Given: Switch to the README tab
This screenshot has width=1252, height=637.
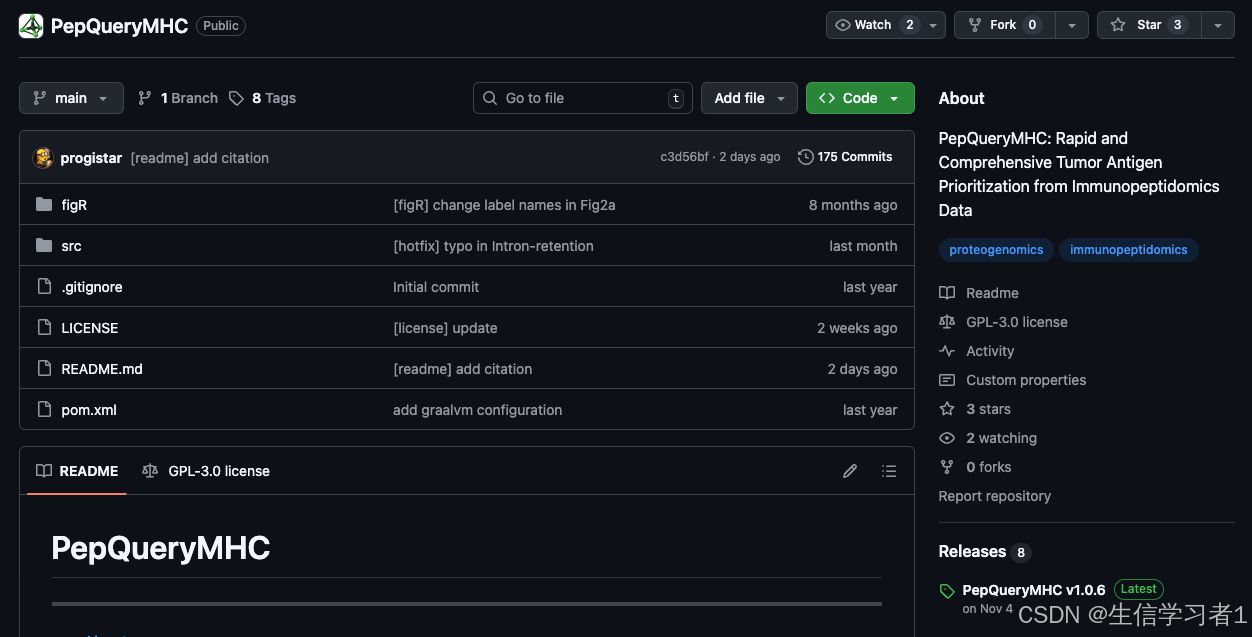Looking at the screenshot, I should (x=77, y=471).
